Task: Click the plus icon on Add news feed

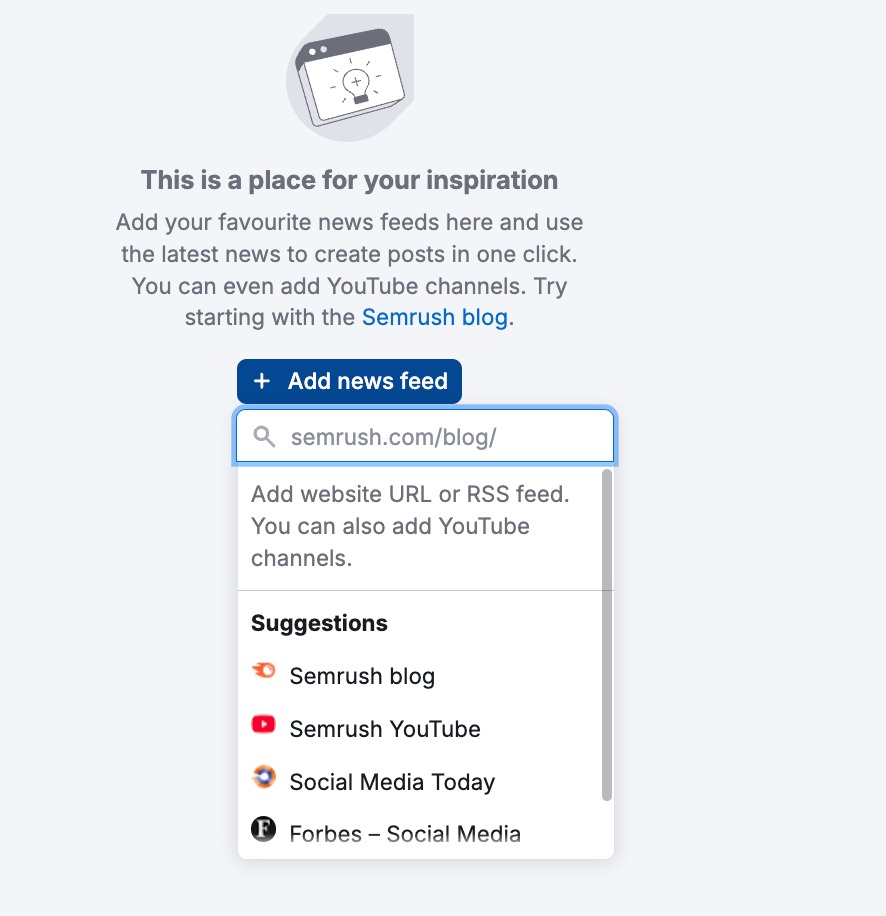Action: click(x=262, y=381)
